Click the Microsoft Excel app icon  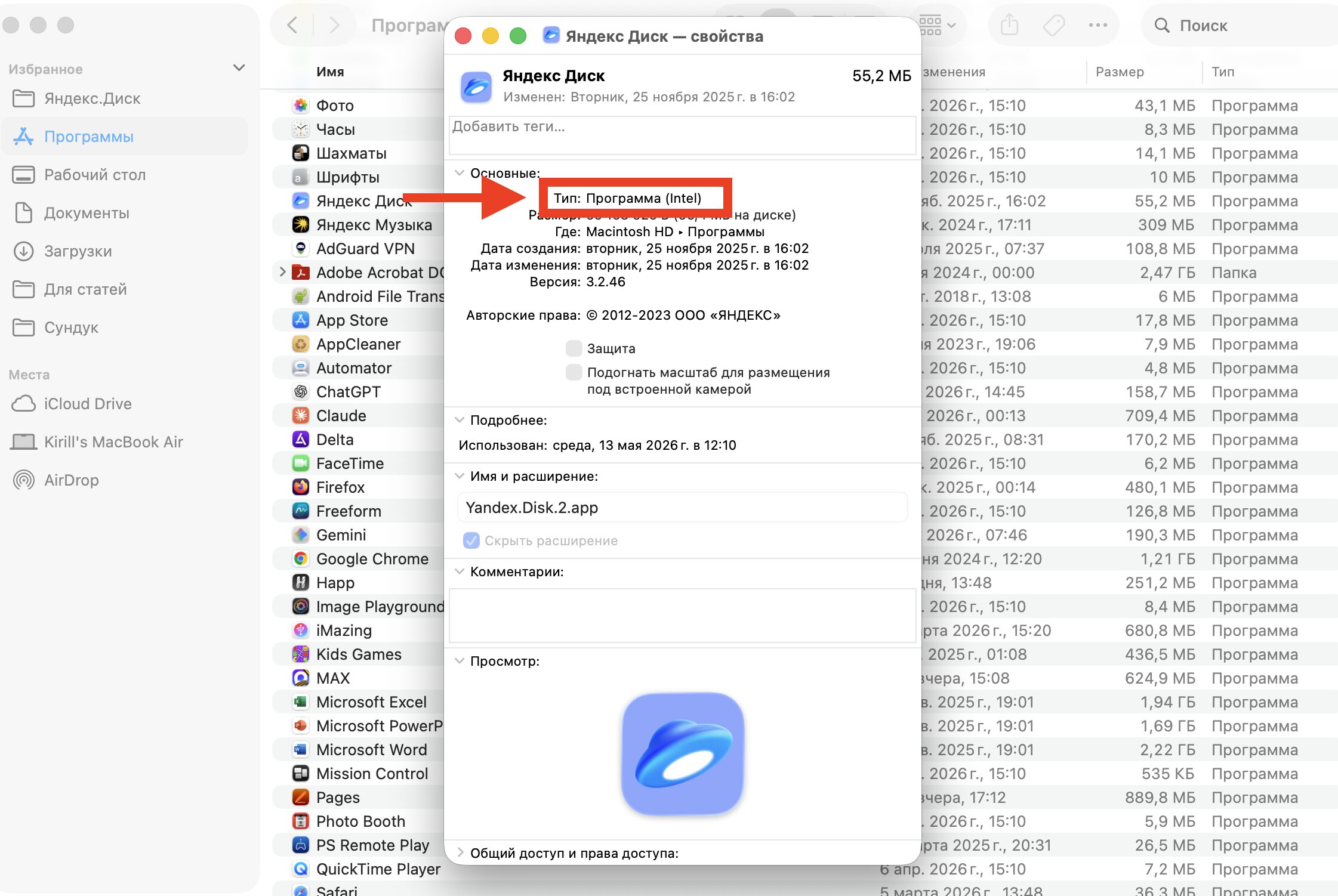(301, 702)
